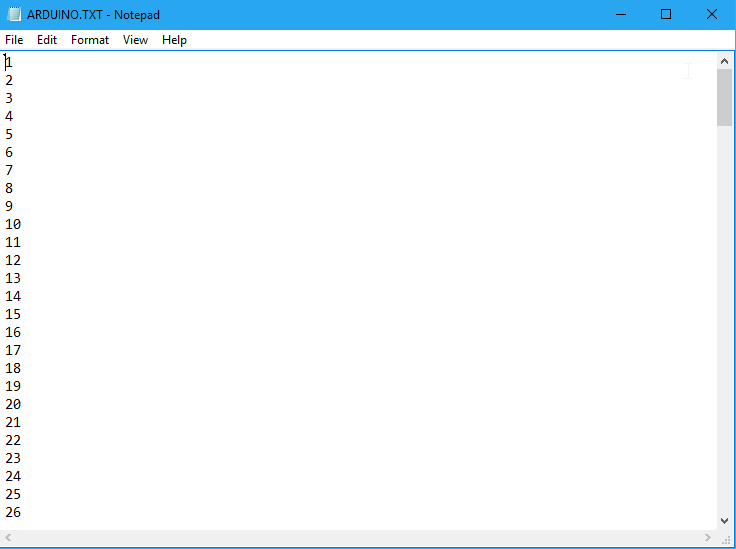Minimize the Notepad window
736x549 pixels.
(620, 14)
